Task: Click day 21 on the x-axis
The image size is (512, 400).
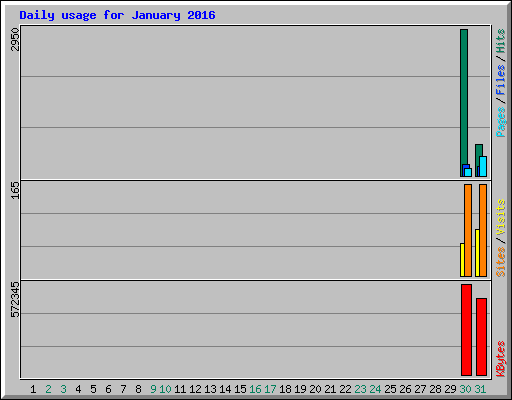Action: click(330, 389)
